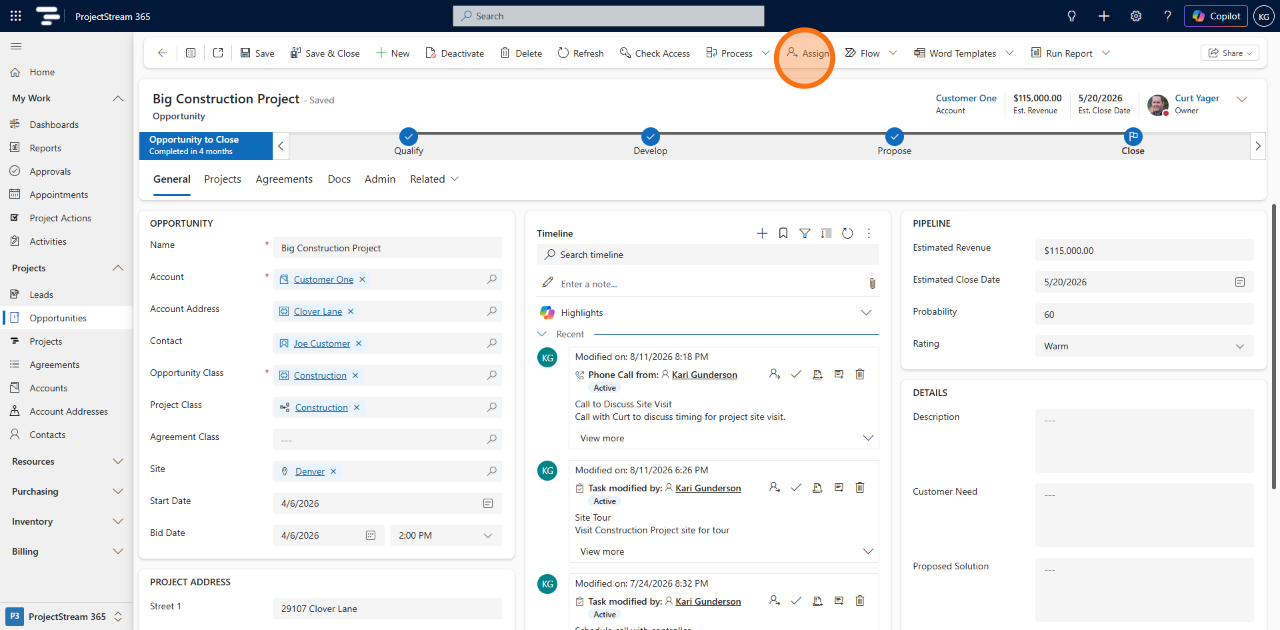Attach a file using the paperclip icon
This screenshot has height=630, width=1280.
pyautogui.click(x=872, y=284)
